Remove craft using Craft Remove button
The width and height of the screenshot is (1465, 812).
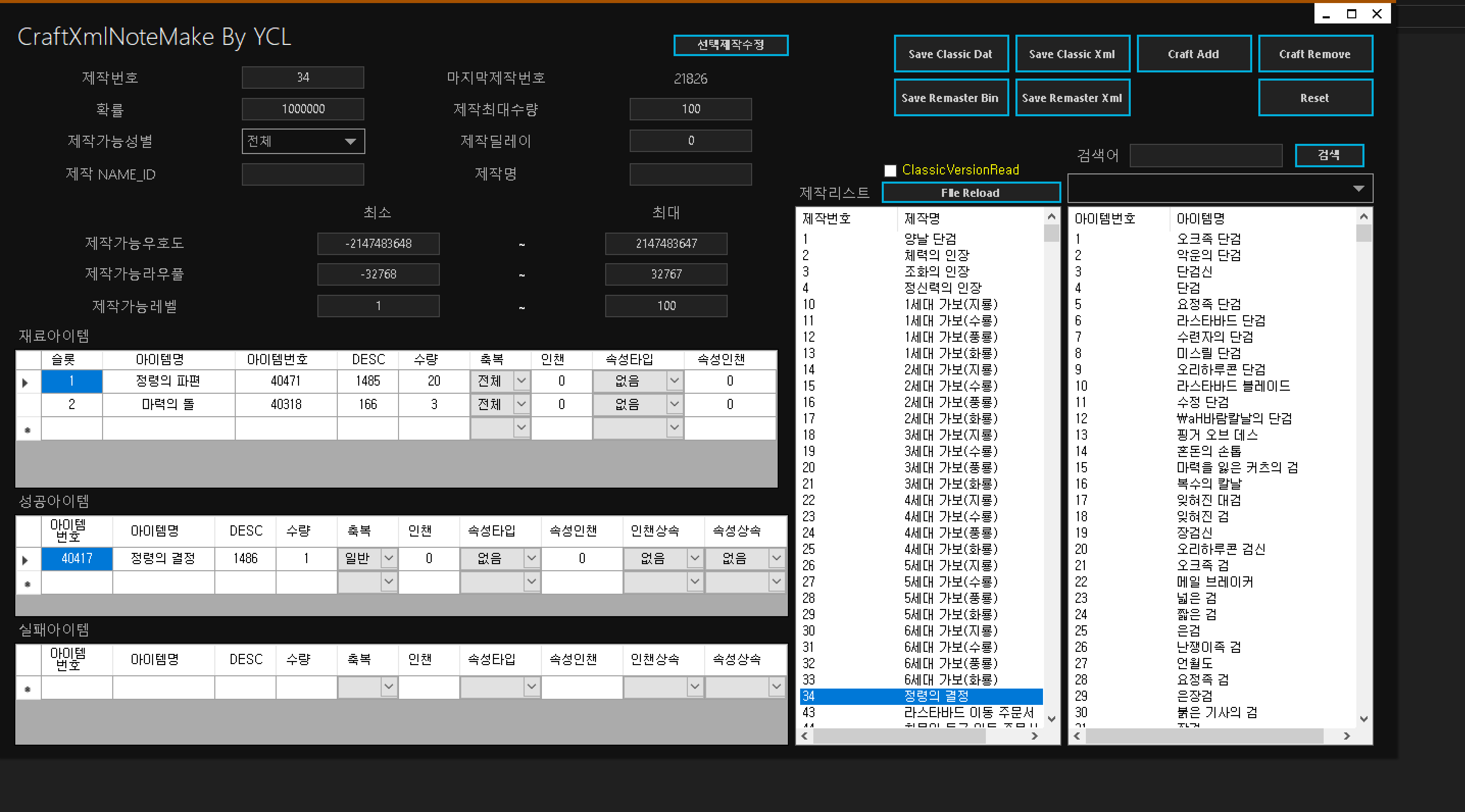coord(1315,54)
